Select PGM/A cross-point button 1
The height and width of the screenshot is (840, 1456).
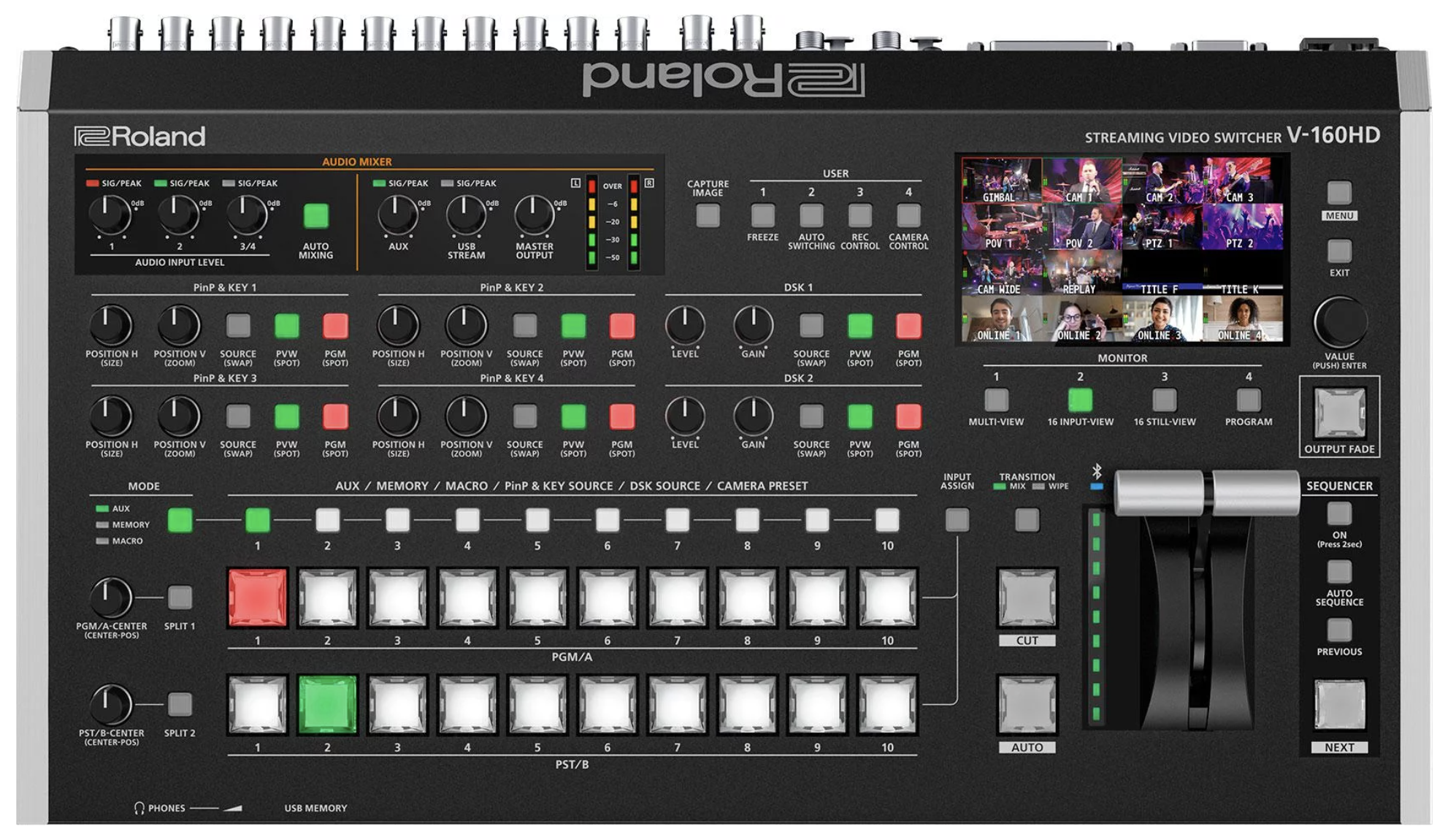[x=257, y=598]
